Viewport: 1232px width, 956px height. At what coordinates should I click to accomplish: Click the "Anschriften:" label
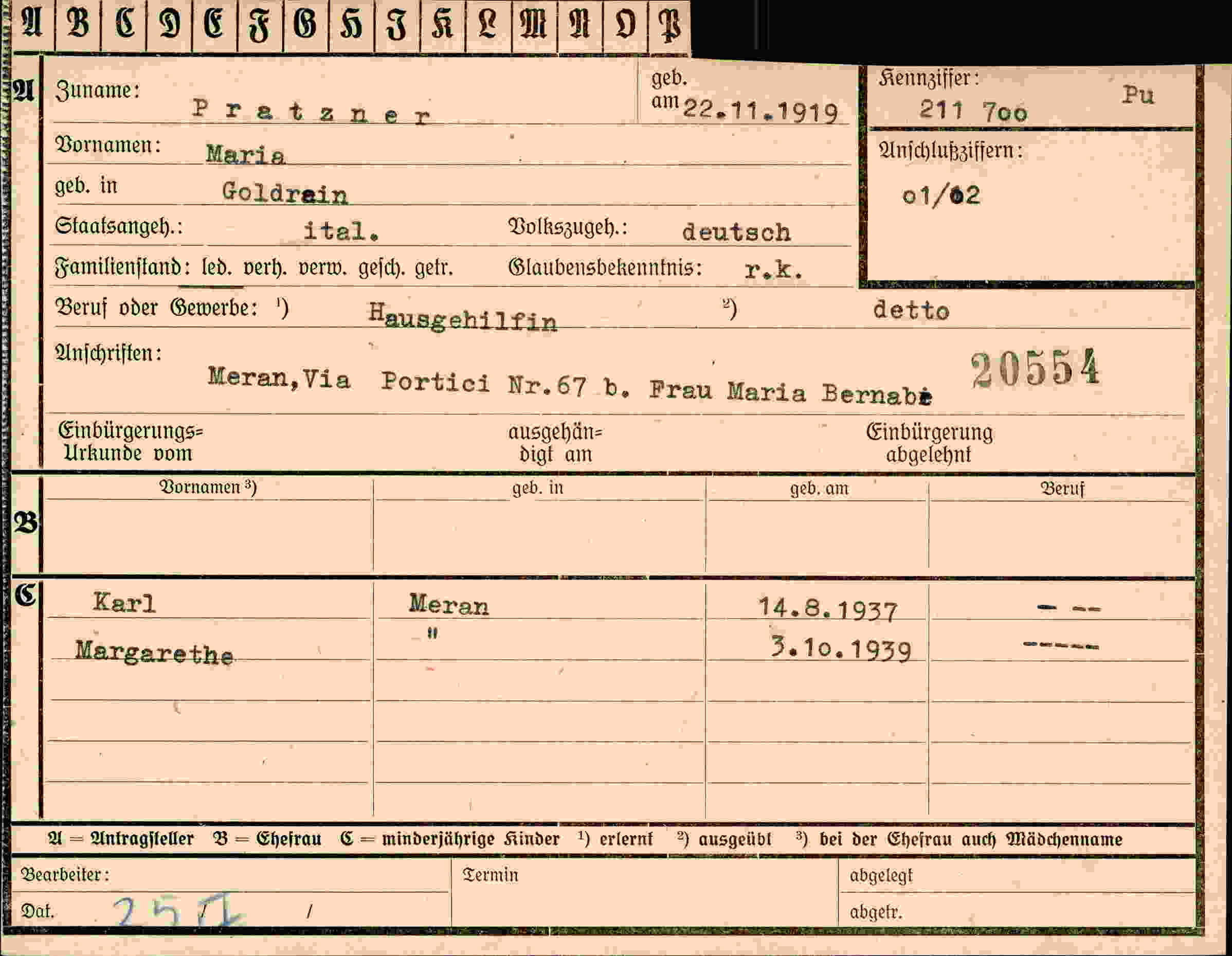pyautogui.click(x=108, y=353)
